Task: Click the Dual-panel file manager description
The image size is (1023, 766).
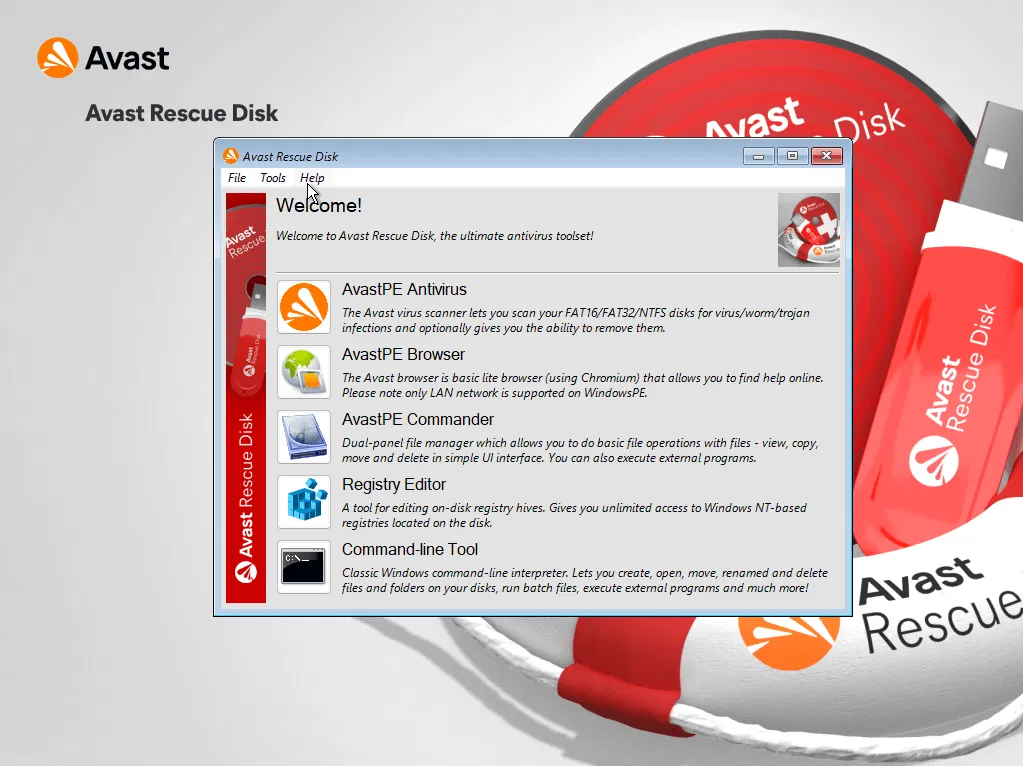Action: pos(580,450)
